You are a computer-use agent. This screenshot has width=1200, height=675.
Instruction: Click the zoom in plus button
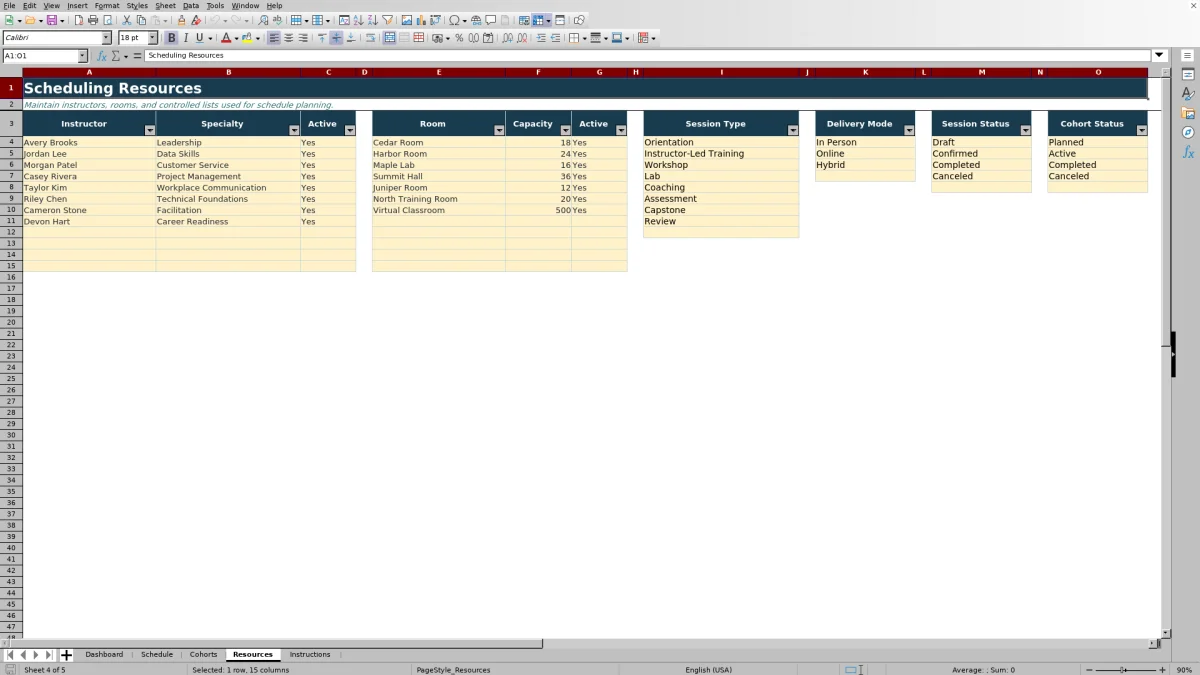tap(1162, 670)
